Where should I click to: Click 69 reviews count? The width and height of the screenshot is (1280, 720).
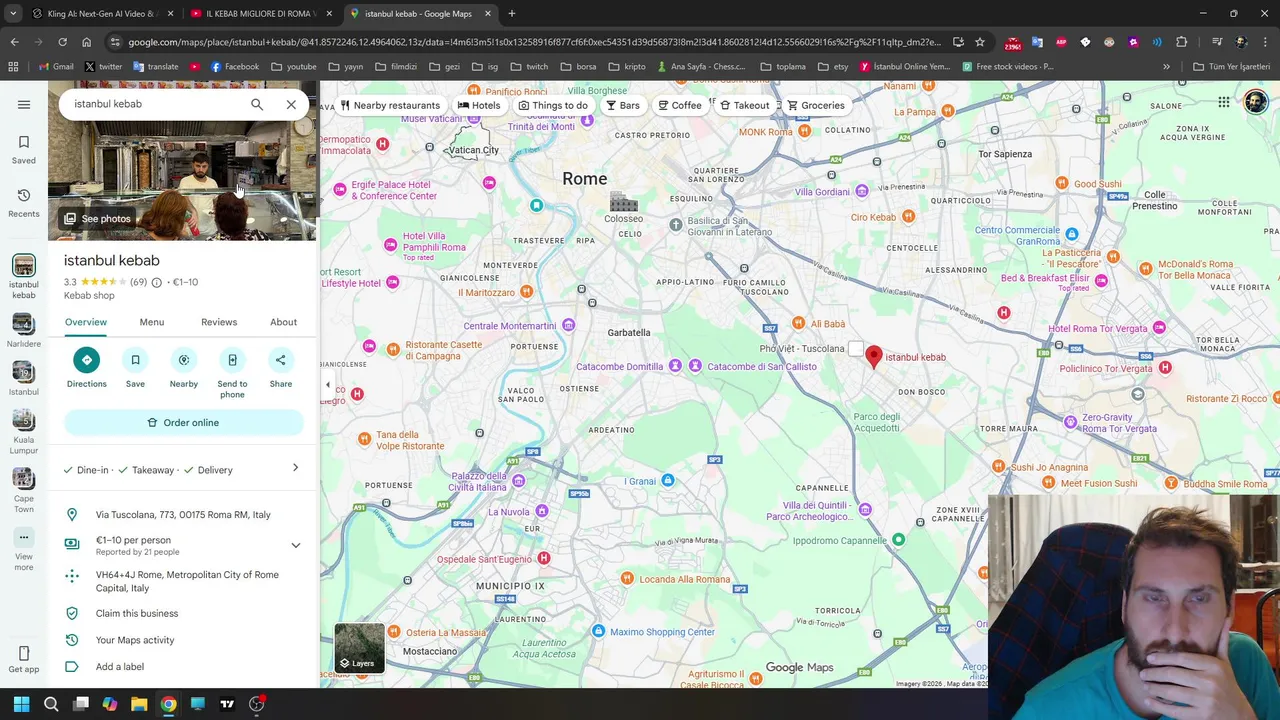pyautogui.click(x=138, y=282)
